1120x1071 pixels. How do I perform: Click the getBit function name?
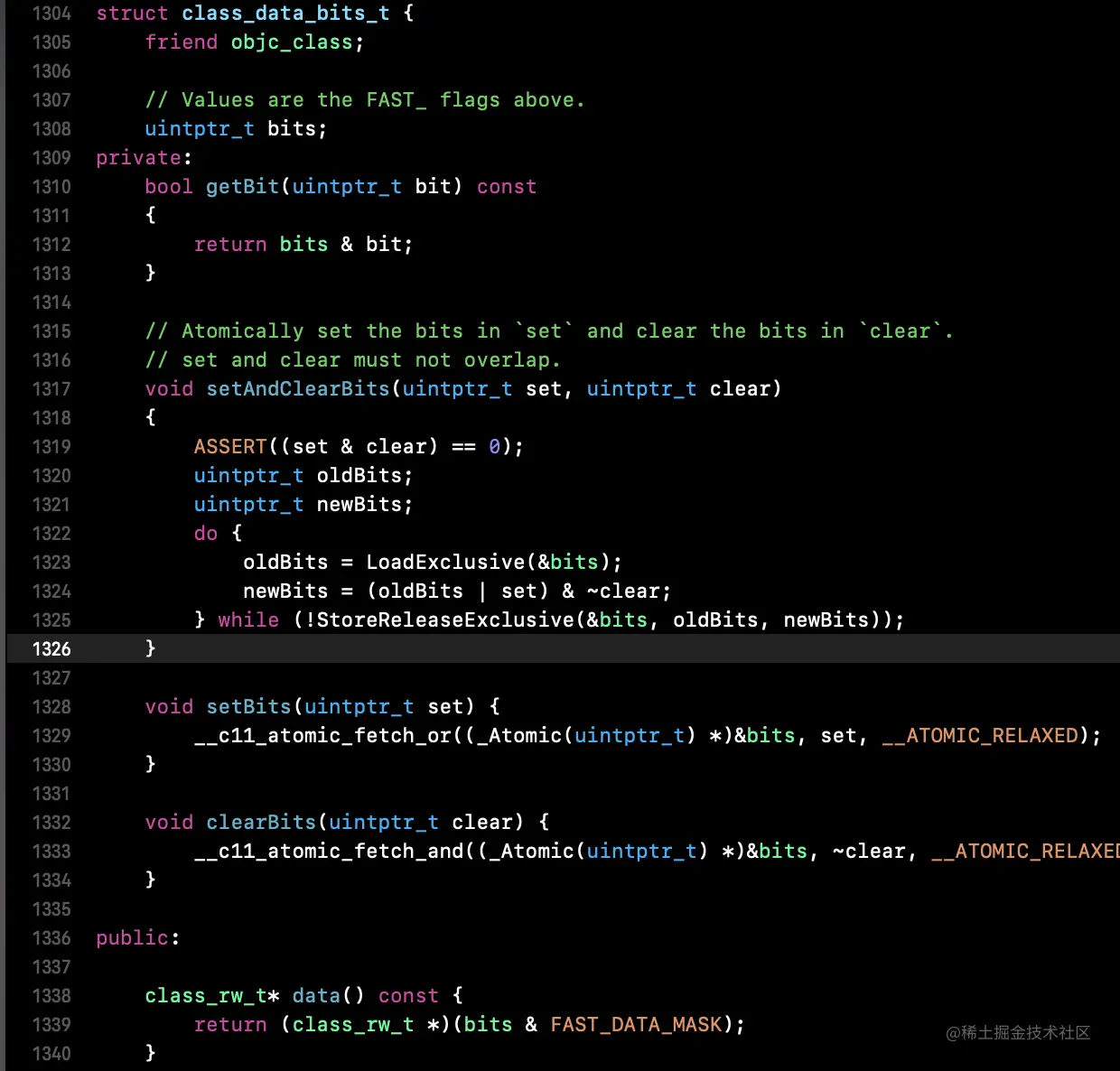(x=242, y=187)
